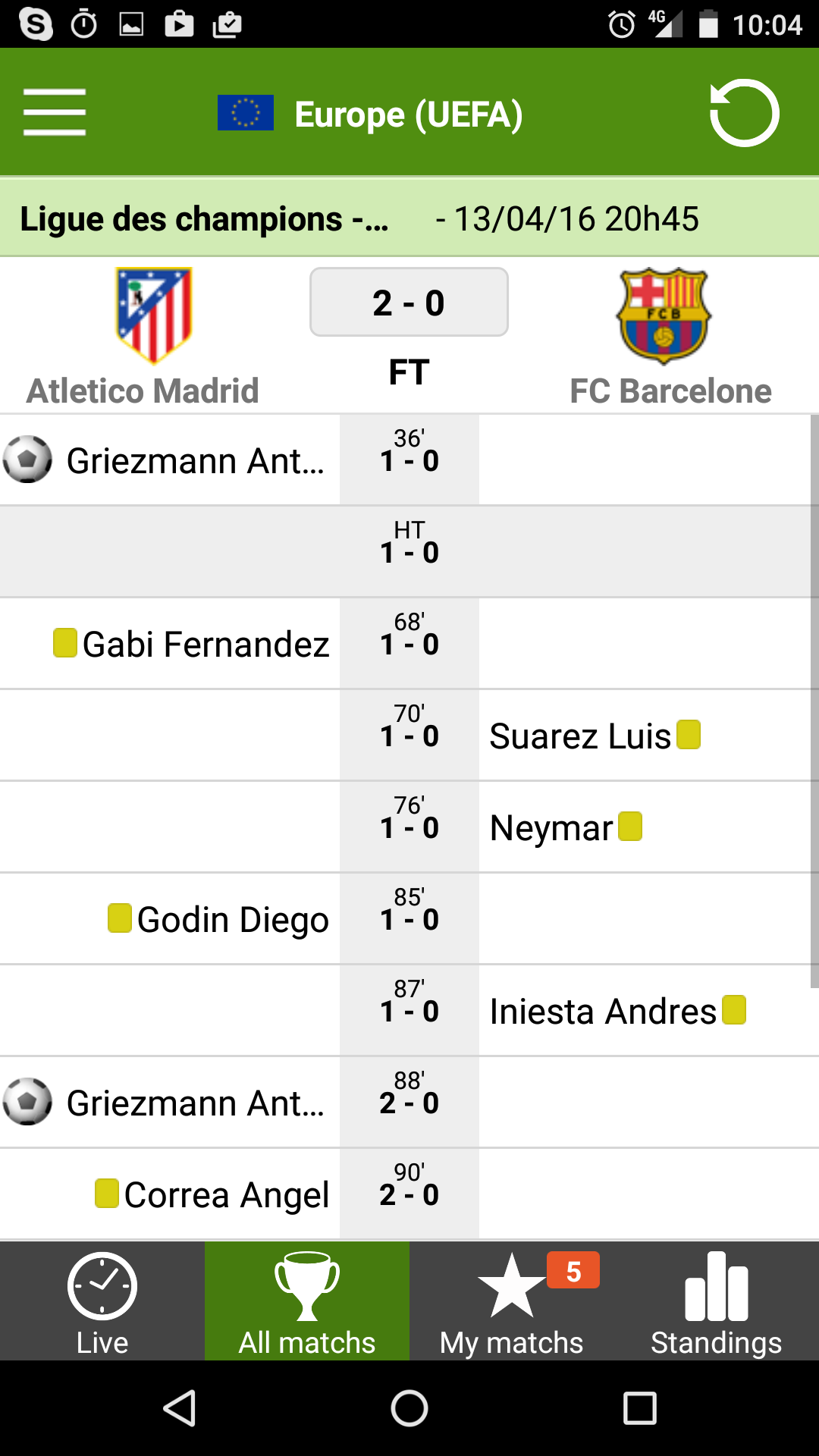Tap Suarez Luis yellow card
The width and height of the screenshot is (819, 1456).
(x=689, y=735)
